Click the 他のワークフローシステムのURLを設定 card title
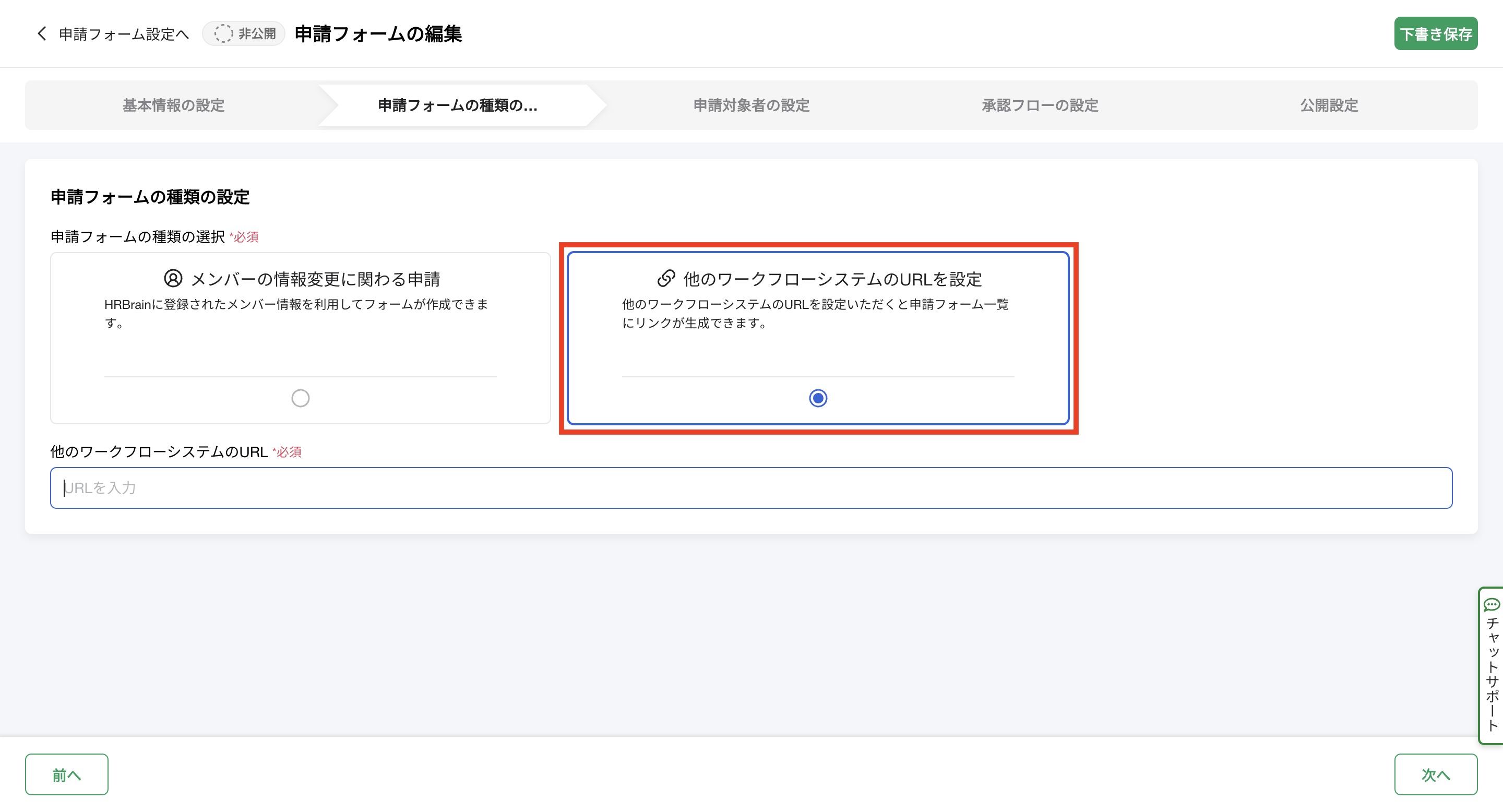Image resolution: width=1503 pixels, height=812 pixels. 832,279
